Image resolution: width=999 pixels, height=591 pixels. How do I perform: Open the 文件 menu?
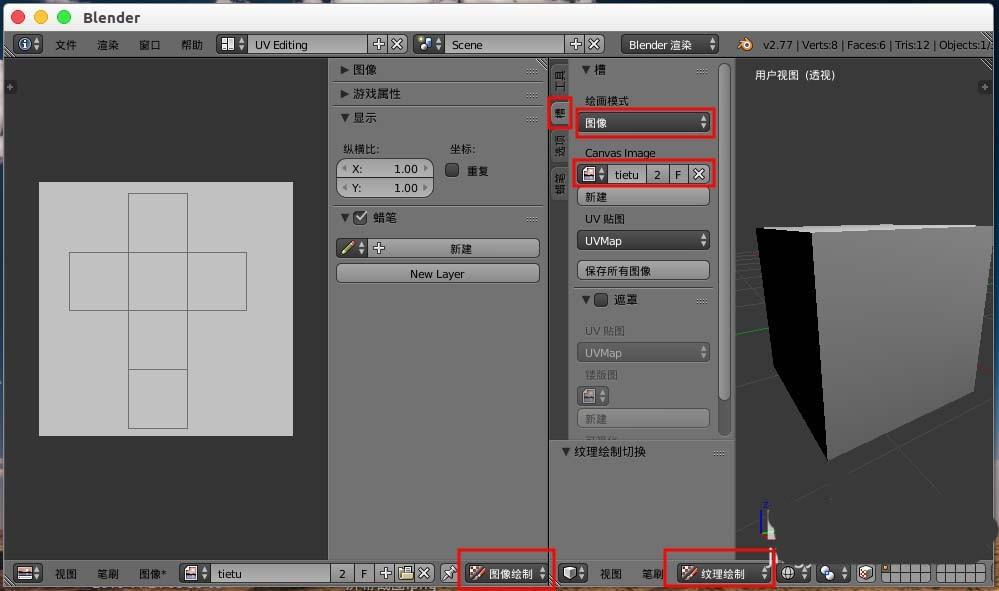tap(66, 43)
